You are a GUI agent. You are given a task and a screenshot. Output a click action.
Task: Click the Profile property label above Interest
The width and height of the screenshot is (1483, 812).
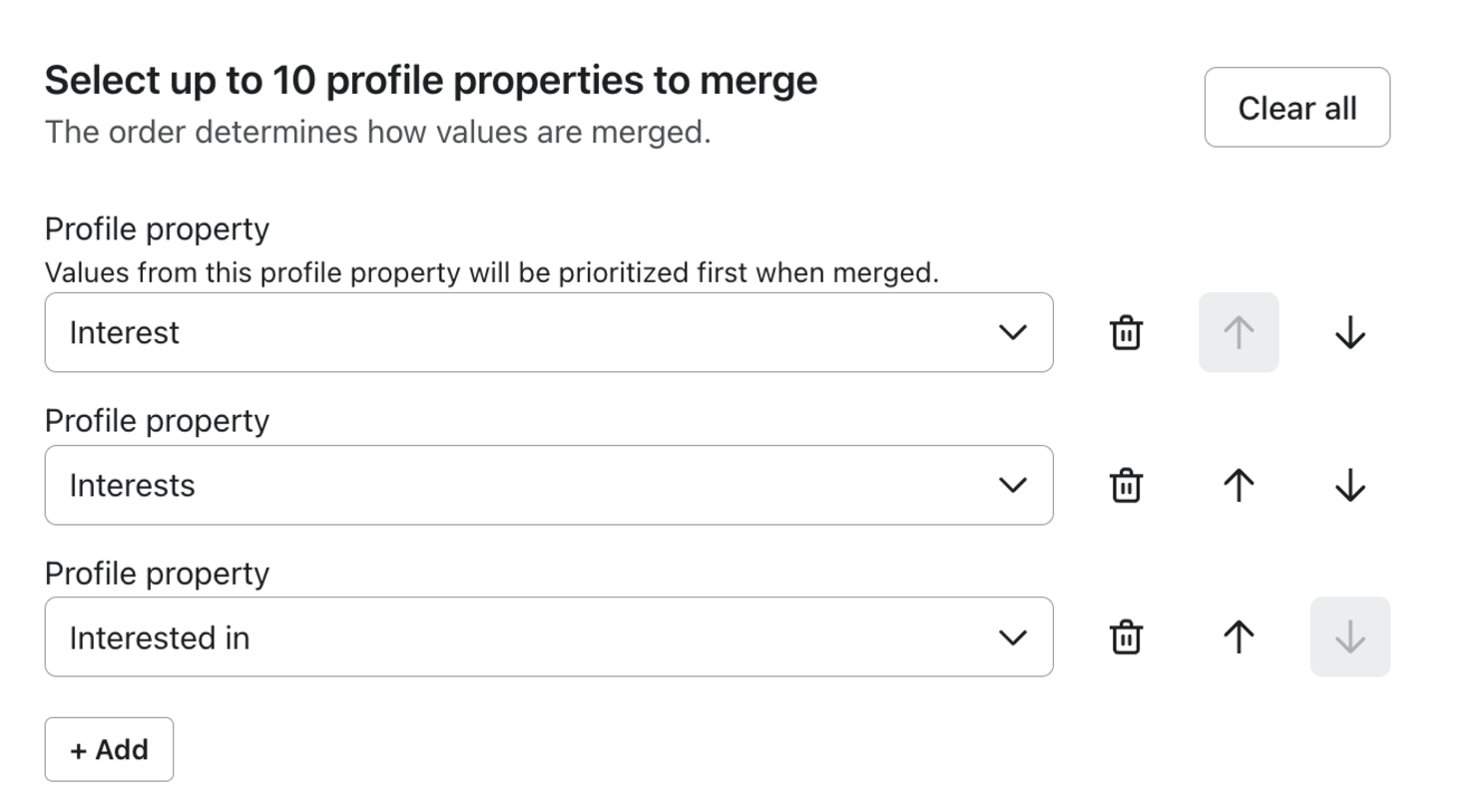tap(157, 229)
